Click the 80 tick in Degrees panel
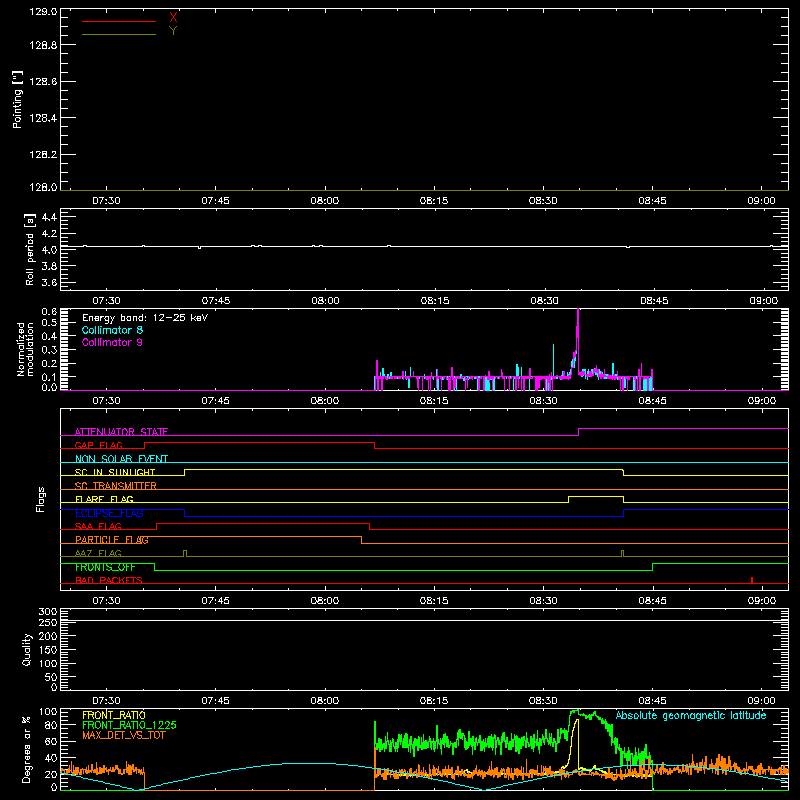The width and height of the screenshot is (800, 800). coord(51,725)
